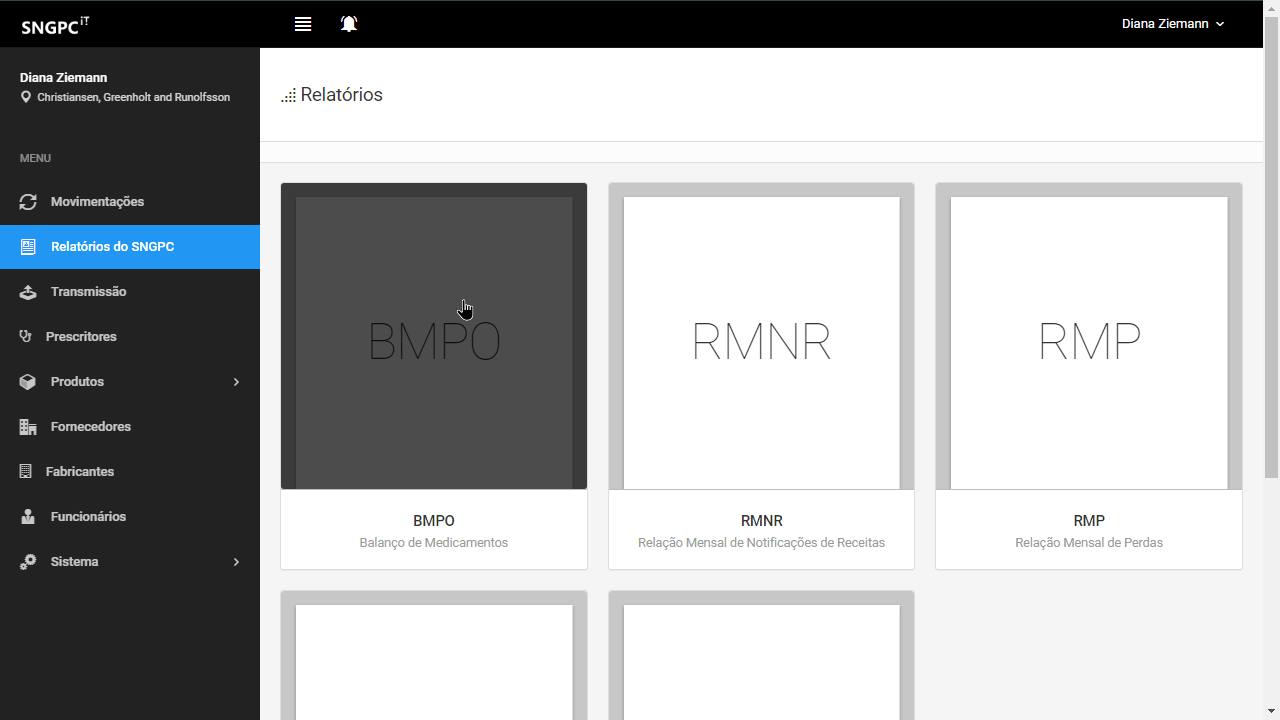Open the Fabricantes menu item
The height and width of the screenshot is (720, 1280).
pos(130,472)
